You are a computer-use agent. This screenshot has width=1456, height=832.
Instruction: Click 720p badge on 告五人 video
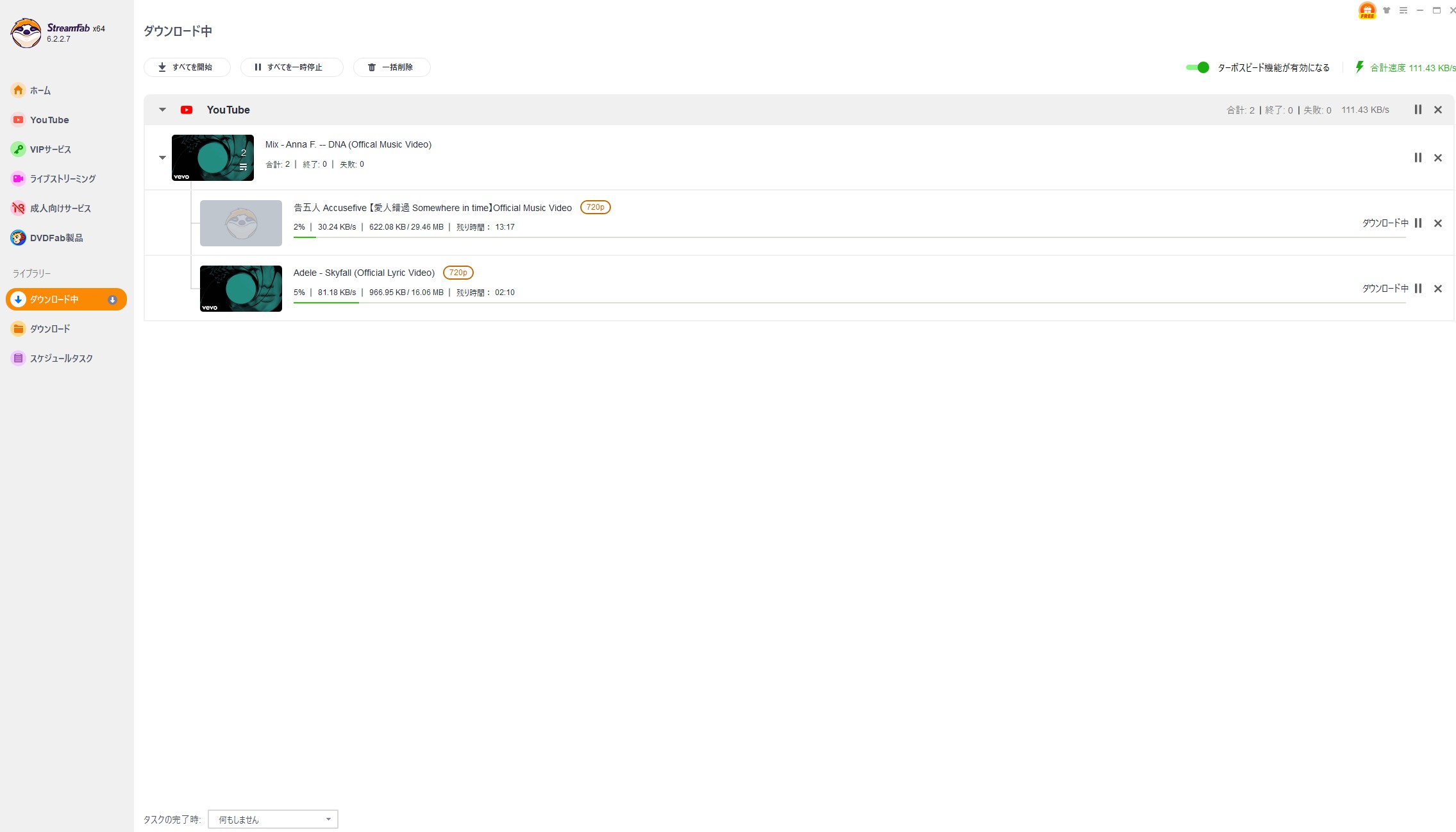[595, 207]
